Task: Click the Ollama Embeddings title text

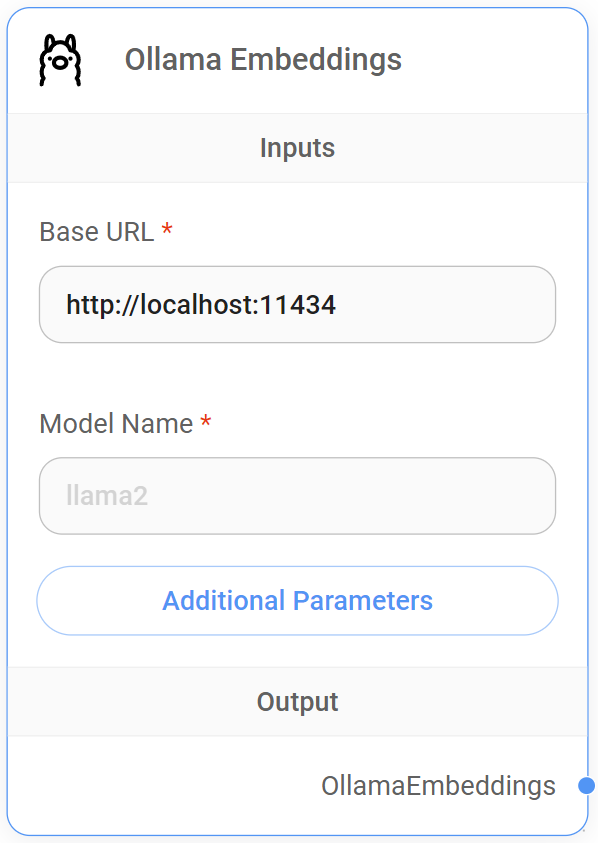Action: [264, 59]
